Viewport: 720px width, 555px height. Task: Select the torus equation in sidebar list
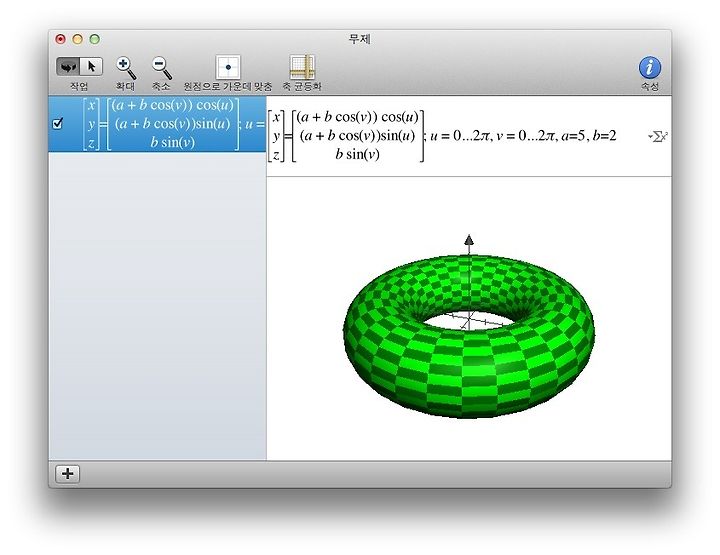pyautogui.click(x=158, y=124)
